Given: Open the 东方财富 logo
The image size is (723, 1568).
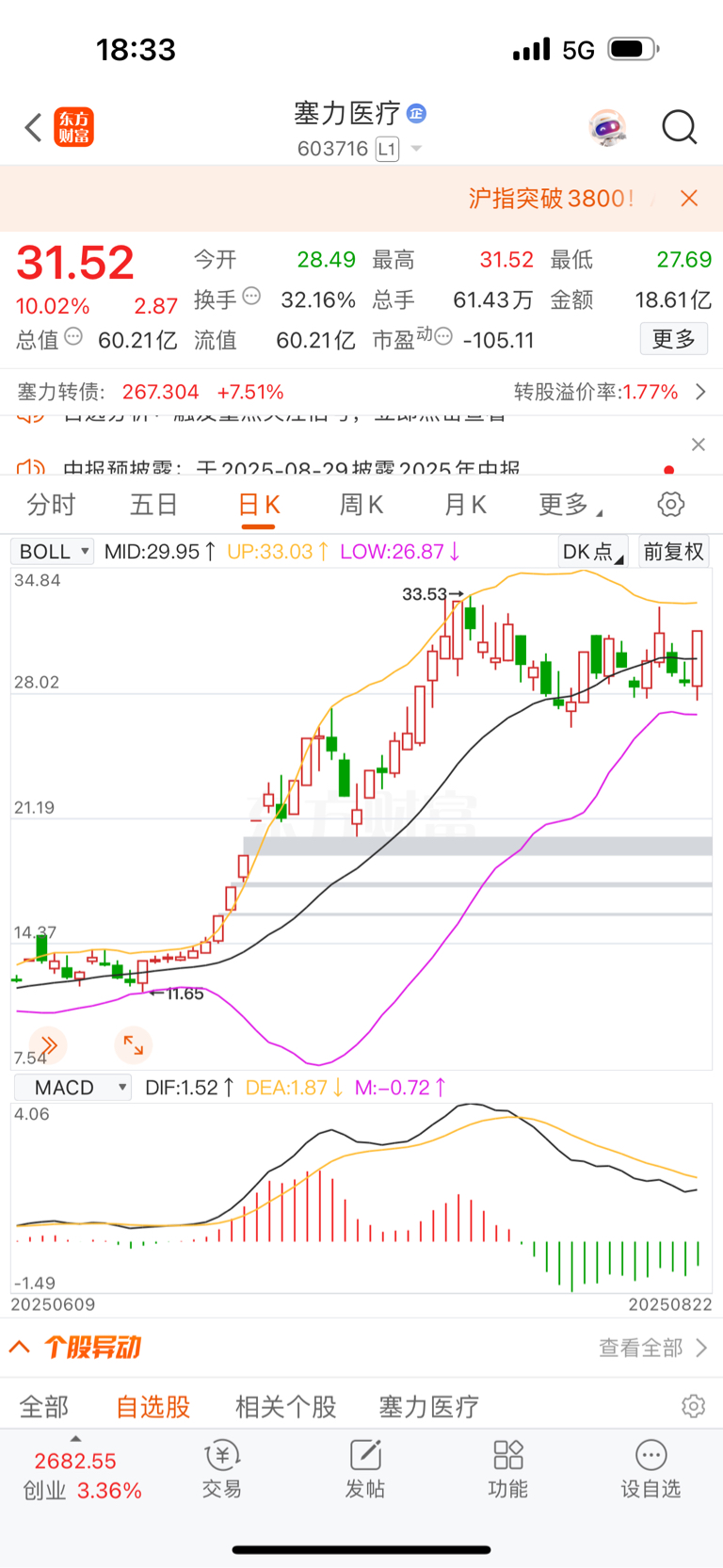Looking at the screenshot, I should [x=74, y=127].
